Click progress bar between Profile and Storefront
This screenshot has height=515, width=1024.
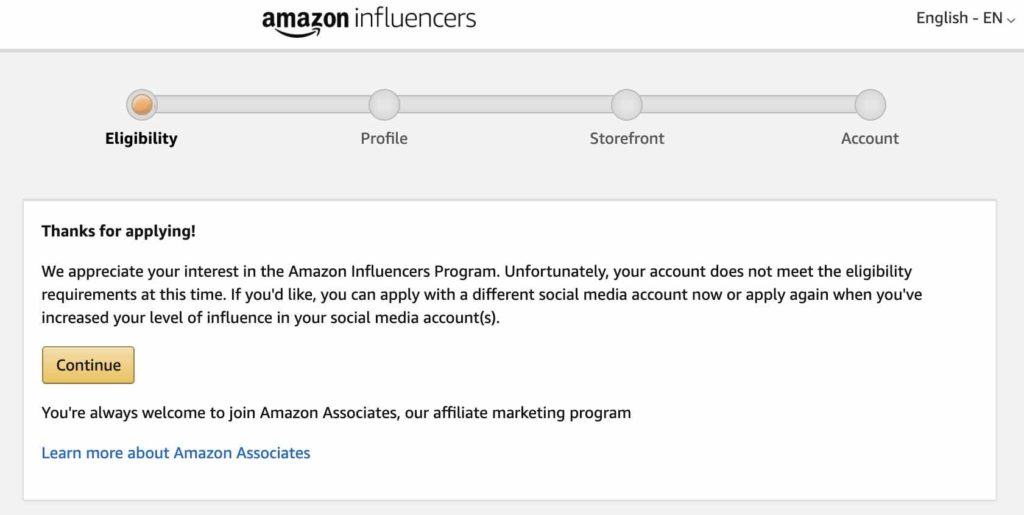(x=505, y=104)
